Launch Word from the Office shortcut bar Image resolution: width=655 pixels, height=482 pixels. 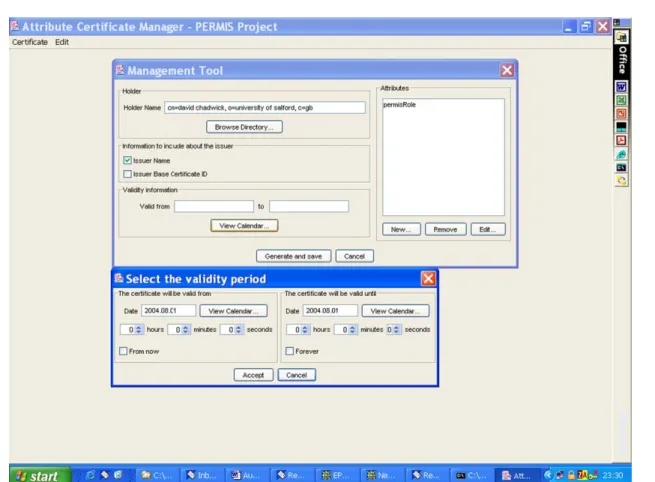(621, 87)
